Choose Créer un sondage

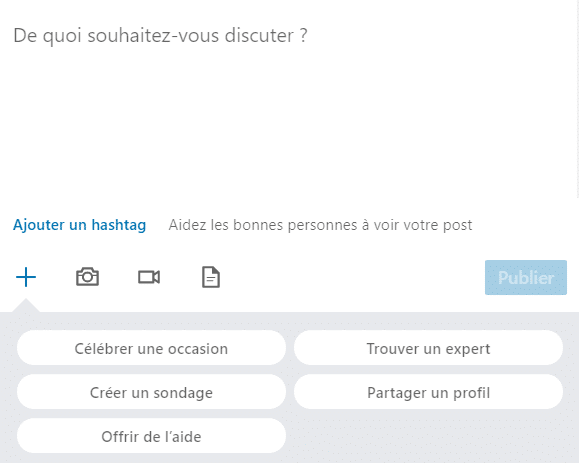[151, 392]
